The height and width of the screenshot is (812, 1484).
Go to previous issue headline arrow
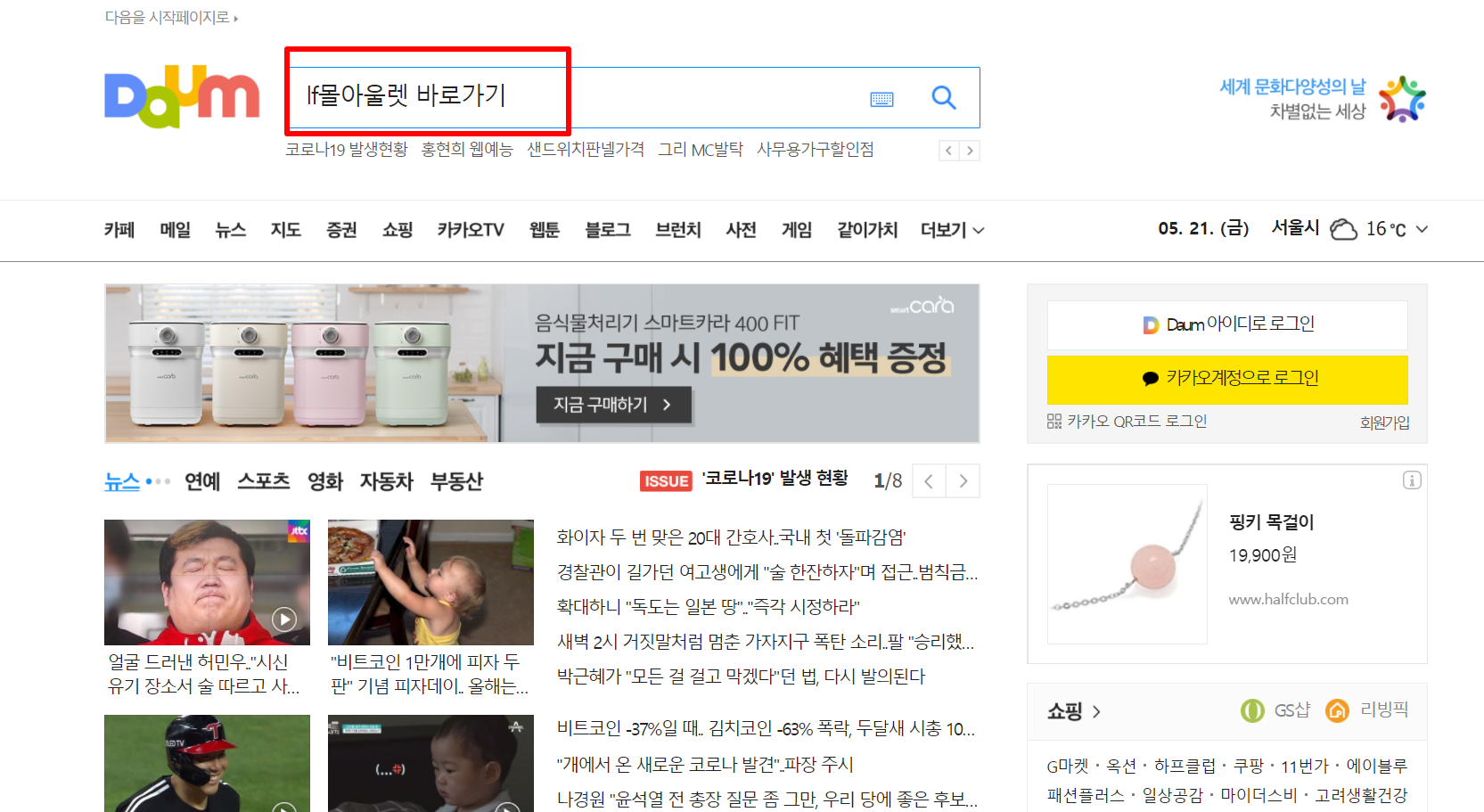(x=929, y=481)
